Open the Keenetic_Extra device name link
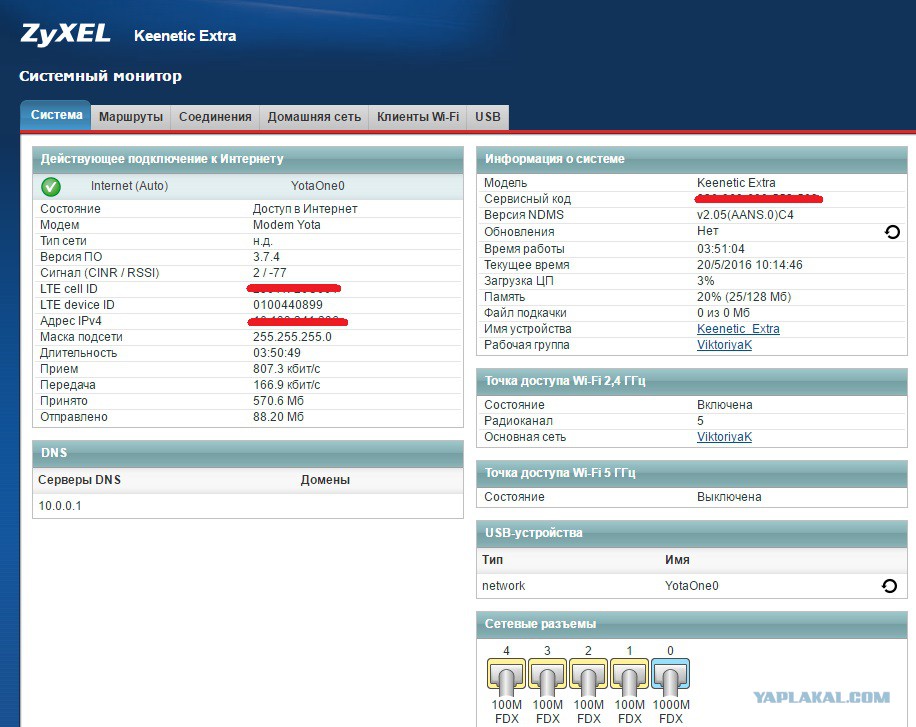The image size is (916, 727). [738, 328]
